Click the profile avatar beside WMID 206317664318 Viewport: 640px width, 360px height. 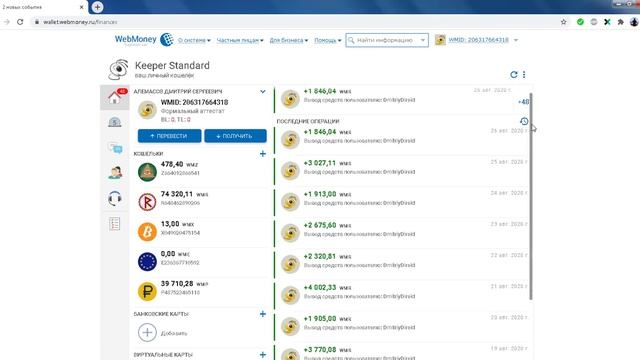coord(147,110)
